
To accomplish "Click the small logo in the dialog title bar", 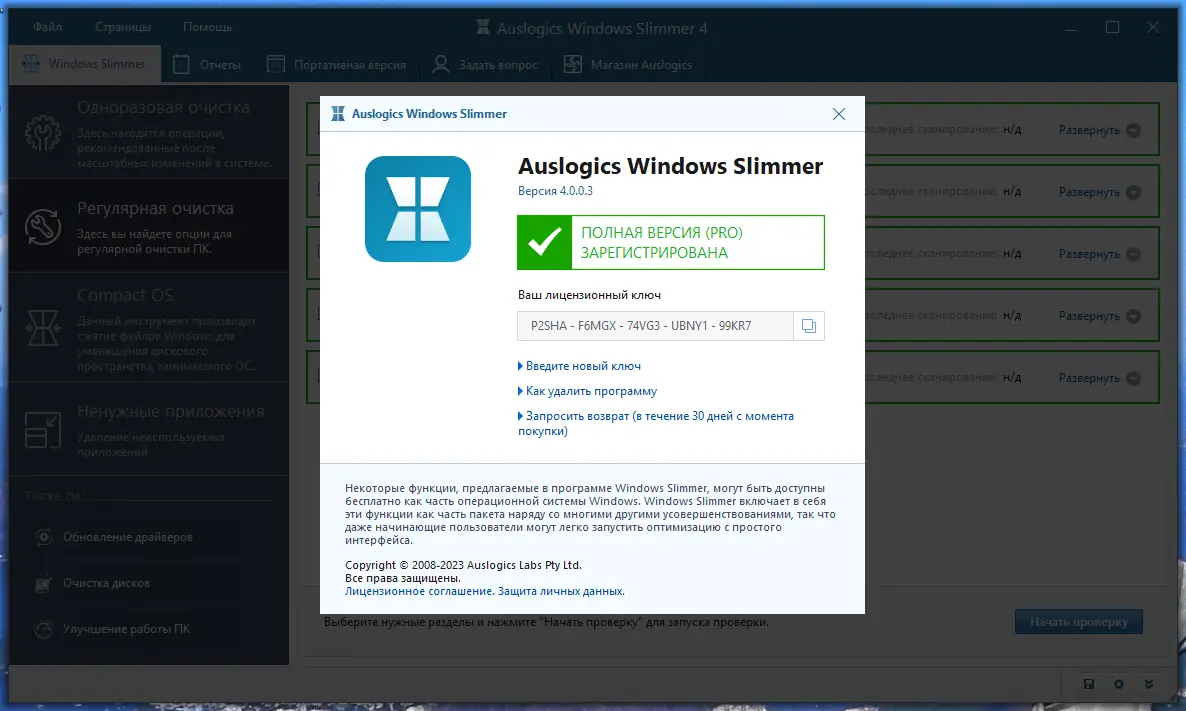I will [338, 114].
